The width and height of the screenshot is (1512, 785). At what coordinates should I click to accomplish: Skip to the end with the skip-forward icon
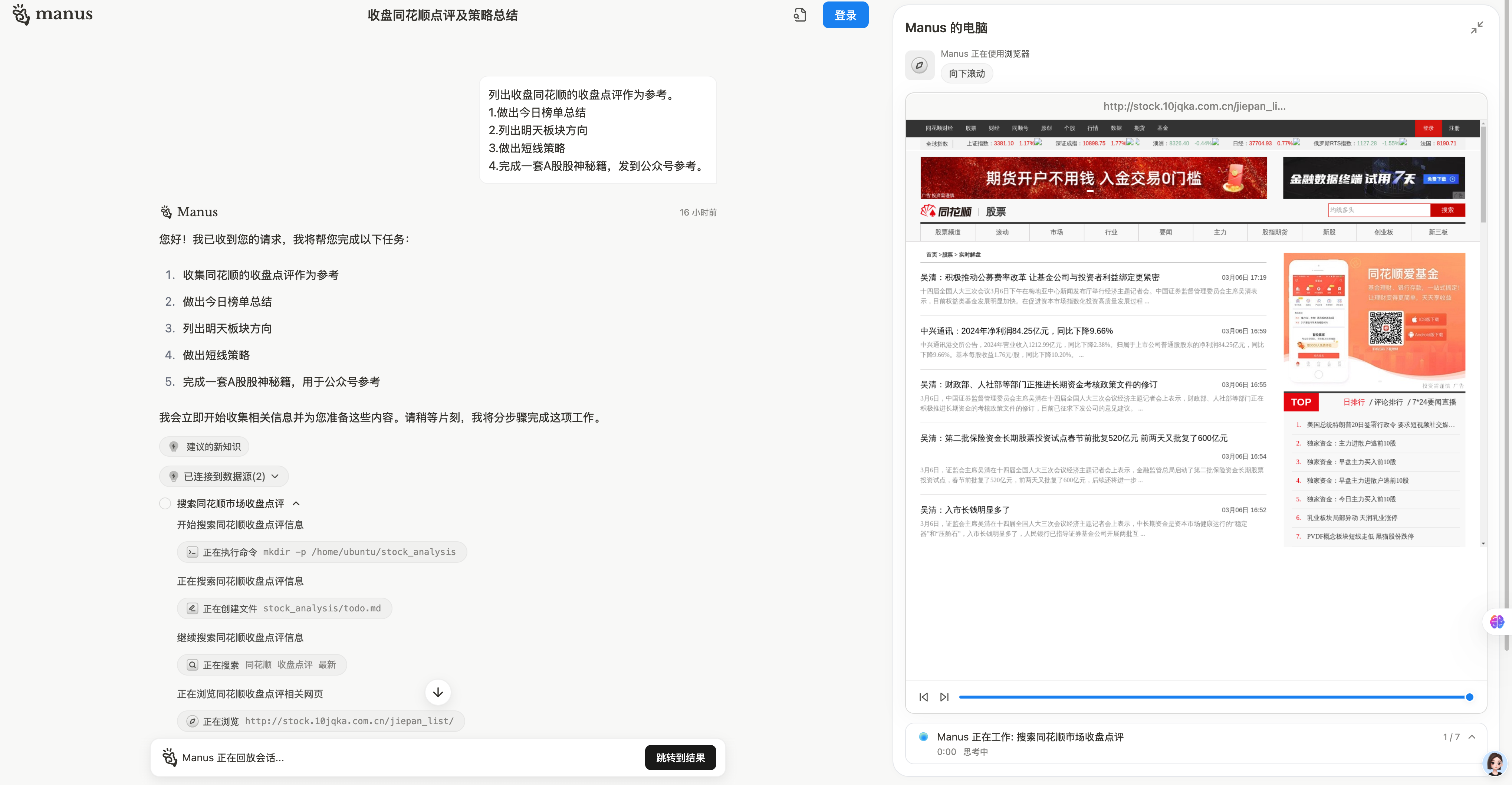pos(944,697)
